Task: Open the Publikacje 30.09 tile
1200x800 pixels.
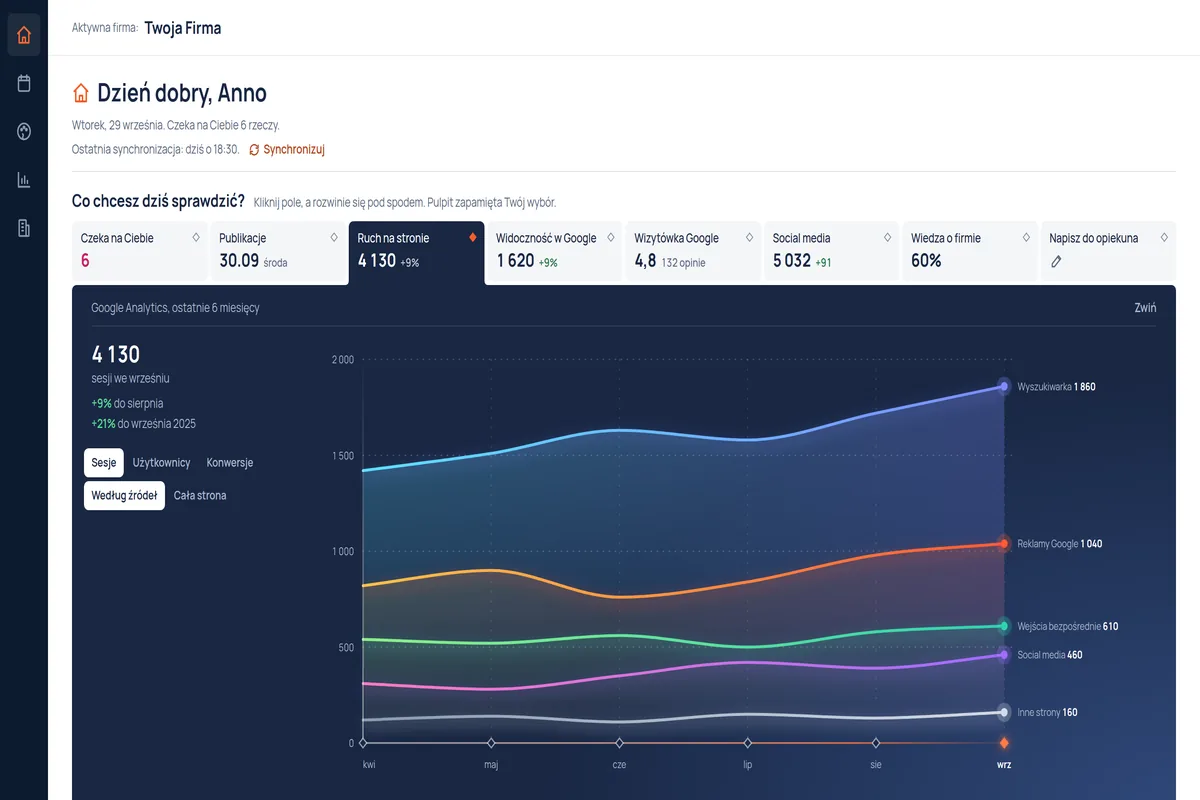Action: [278, 252]
